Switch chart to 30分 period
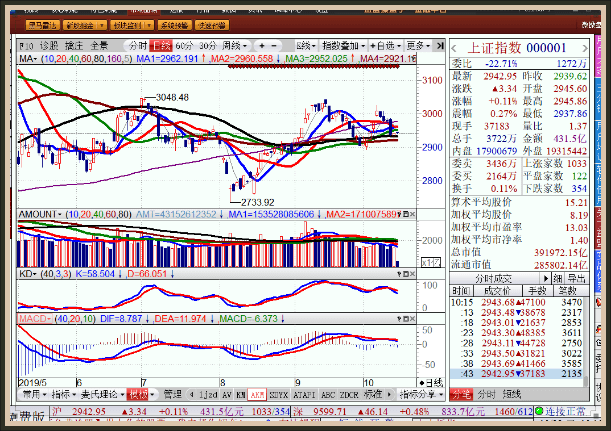This screenshot has width=611, height=431. pyautogui.click(x=208, y=46)
